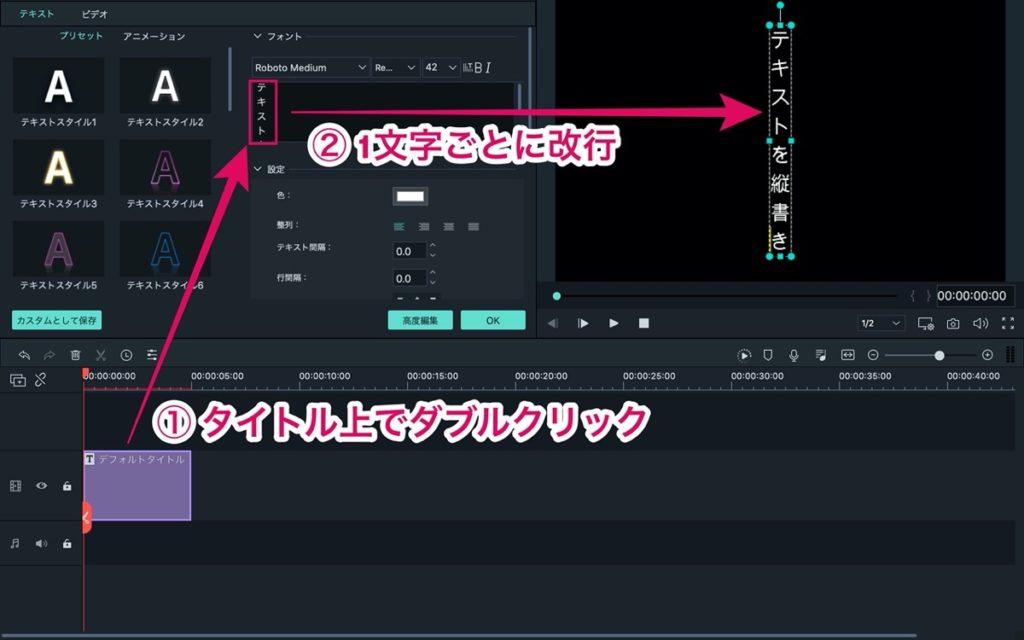The height and width of the screenshot is (640, 1024).
Task: Enter fullscreen preview mode
Action: (x=1008, y=323)
